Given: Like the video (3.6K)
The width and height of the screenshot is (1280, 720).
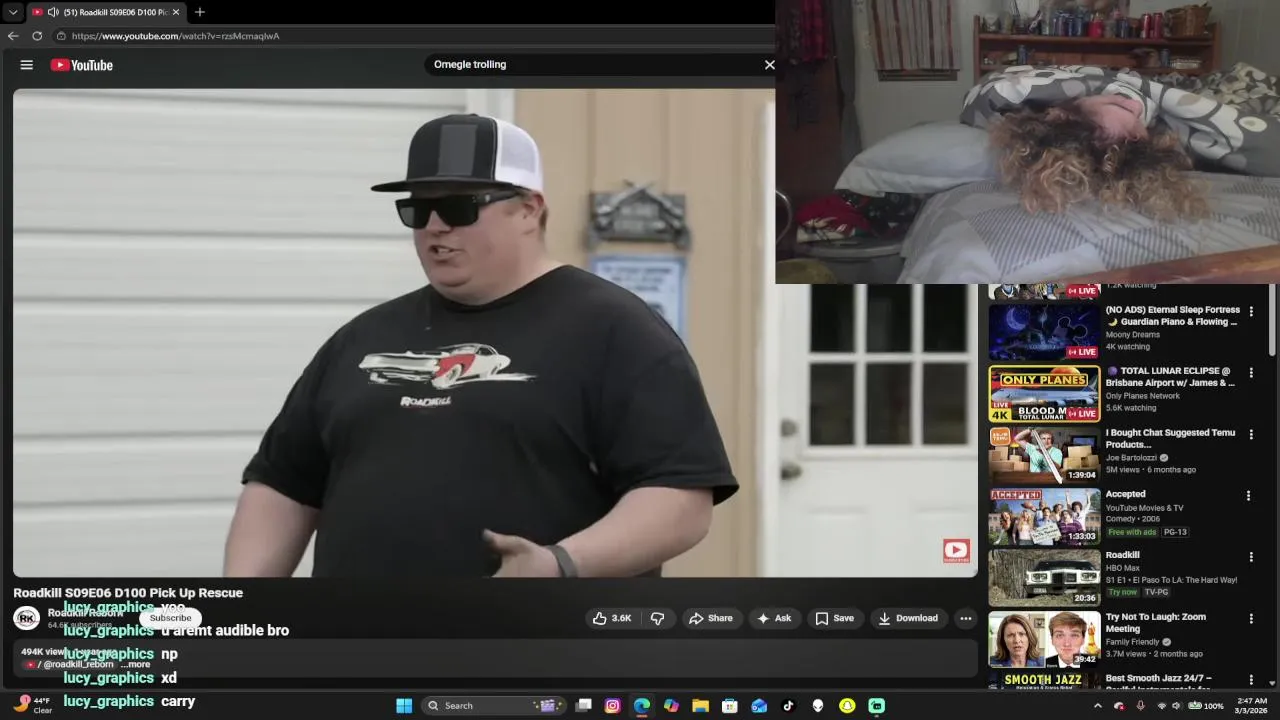Looking at the screenshot, I should pyautogui.click(x=612, y=618).
